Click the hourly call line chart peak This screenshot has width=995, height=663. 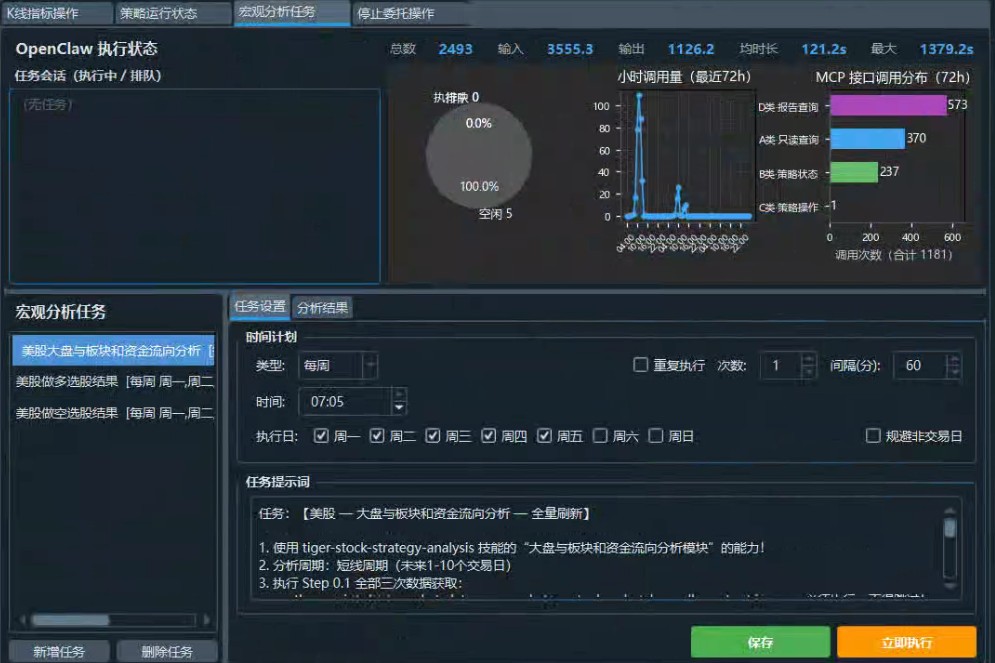point(639,96)
